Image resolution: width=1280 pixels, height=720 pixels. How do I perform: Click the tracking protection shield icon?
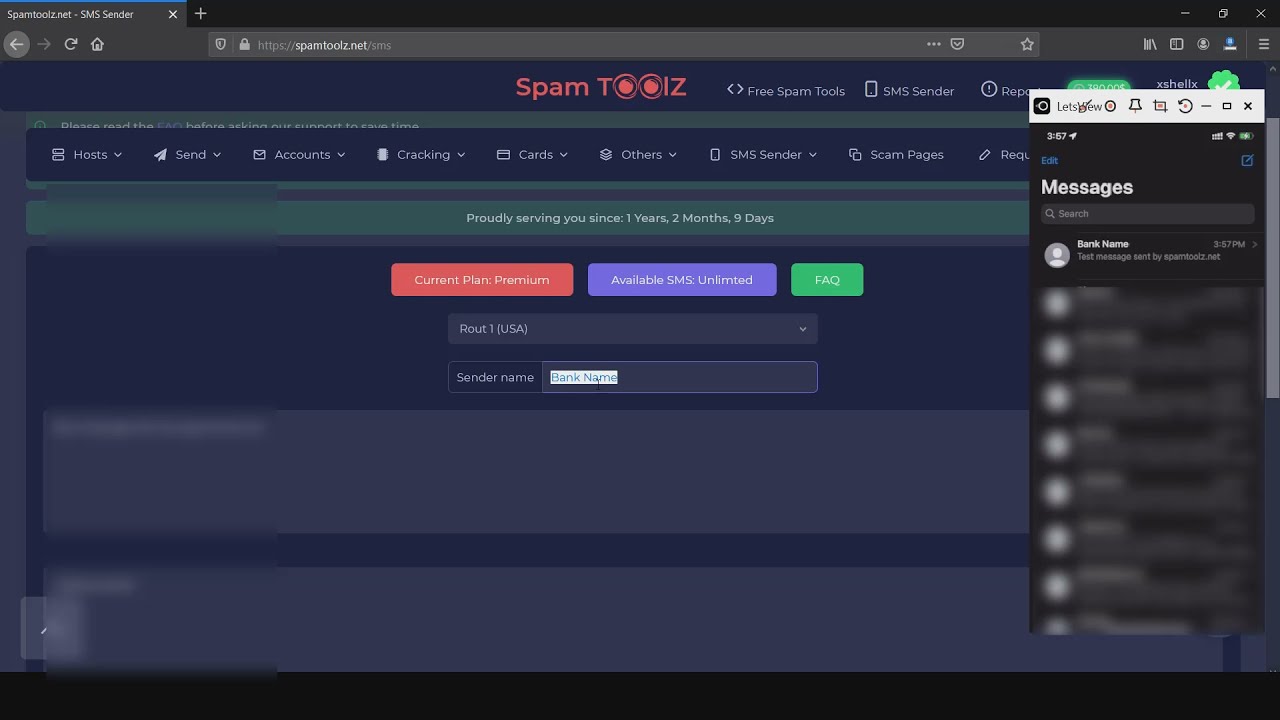click(x=221, y=44)
